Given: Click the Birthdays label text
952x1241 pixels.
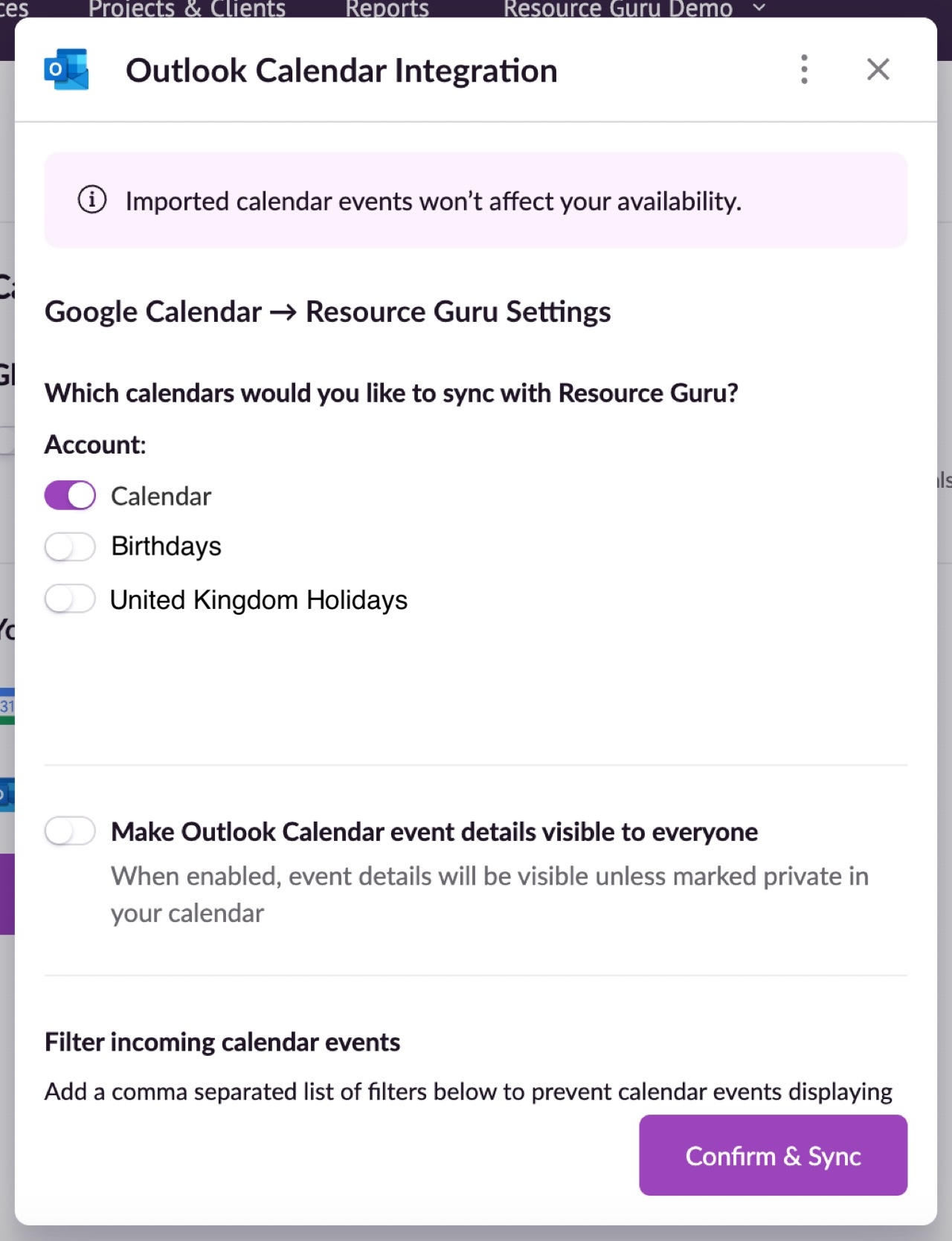Looking at the screenshot, I should (167, 547).
